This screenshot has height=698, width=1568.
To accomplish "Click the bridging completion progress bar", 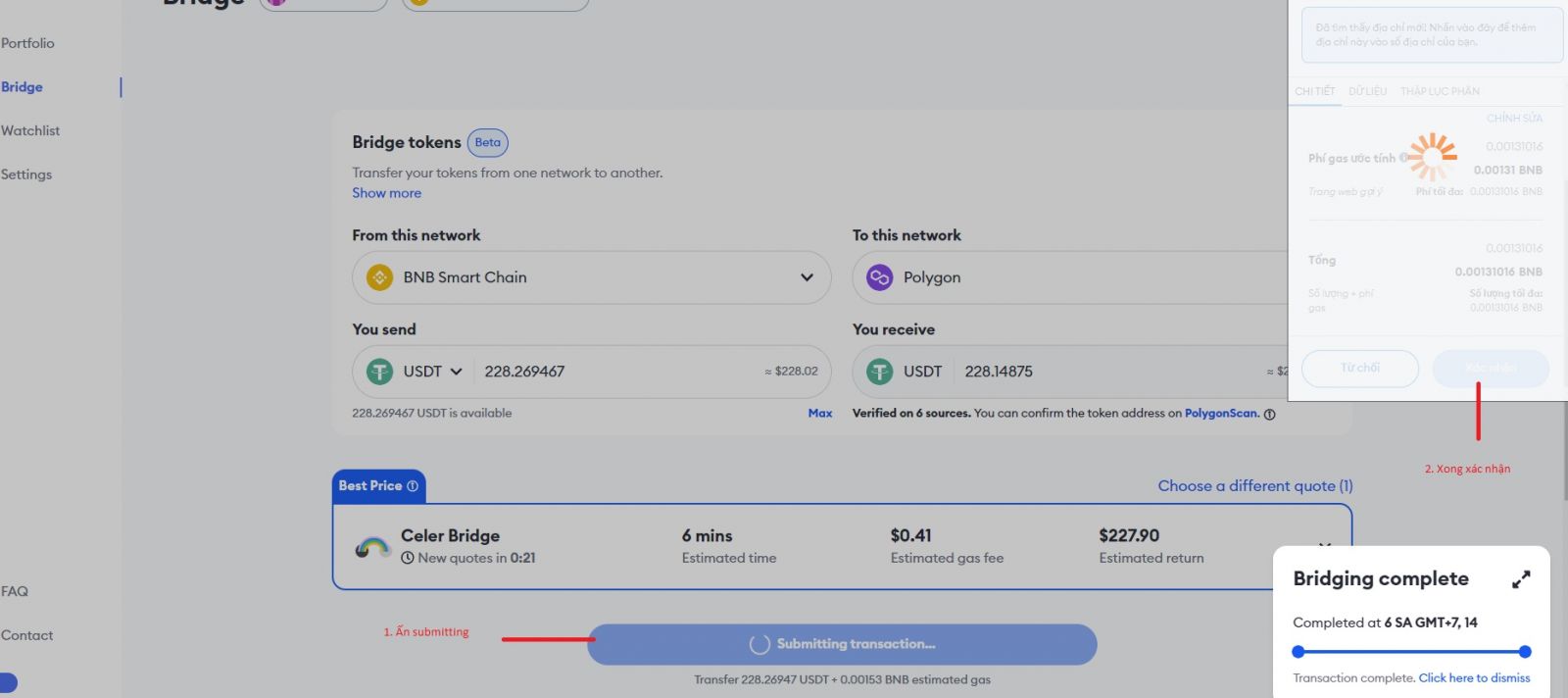I will click(x=1411, y=651).
